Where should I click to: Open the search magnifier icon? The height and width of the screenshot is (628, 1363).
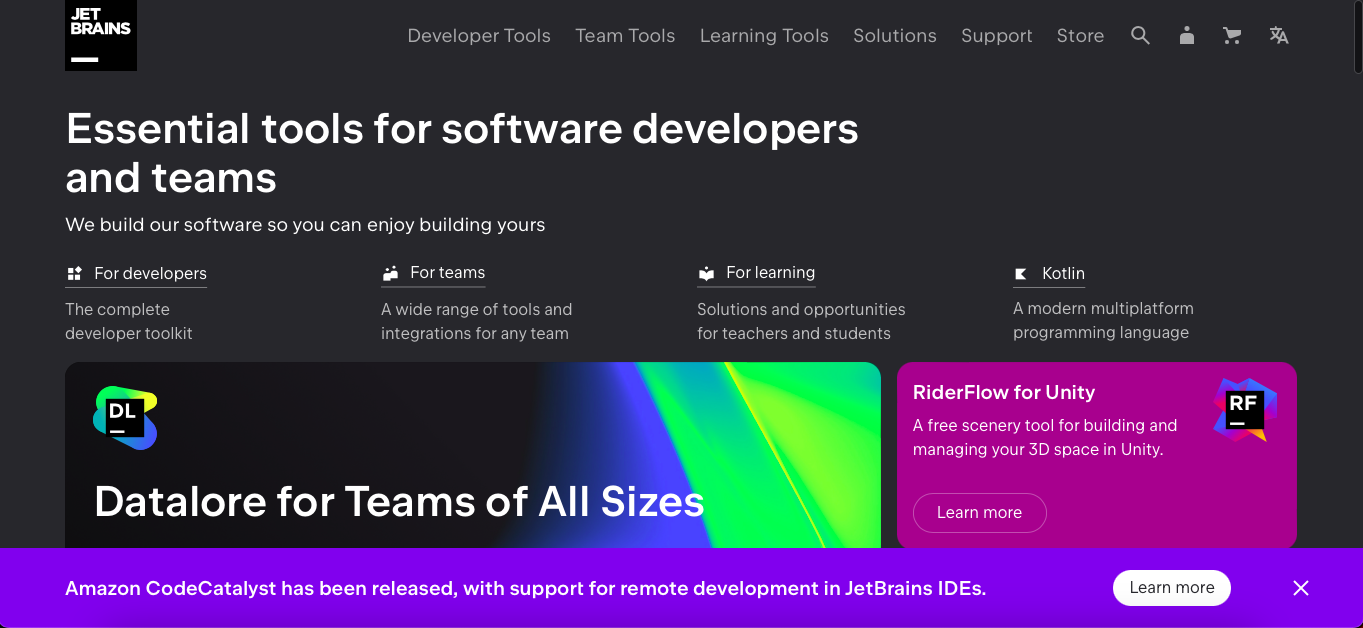click(x=1140, y=35)
